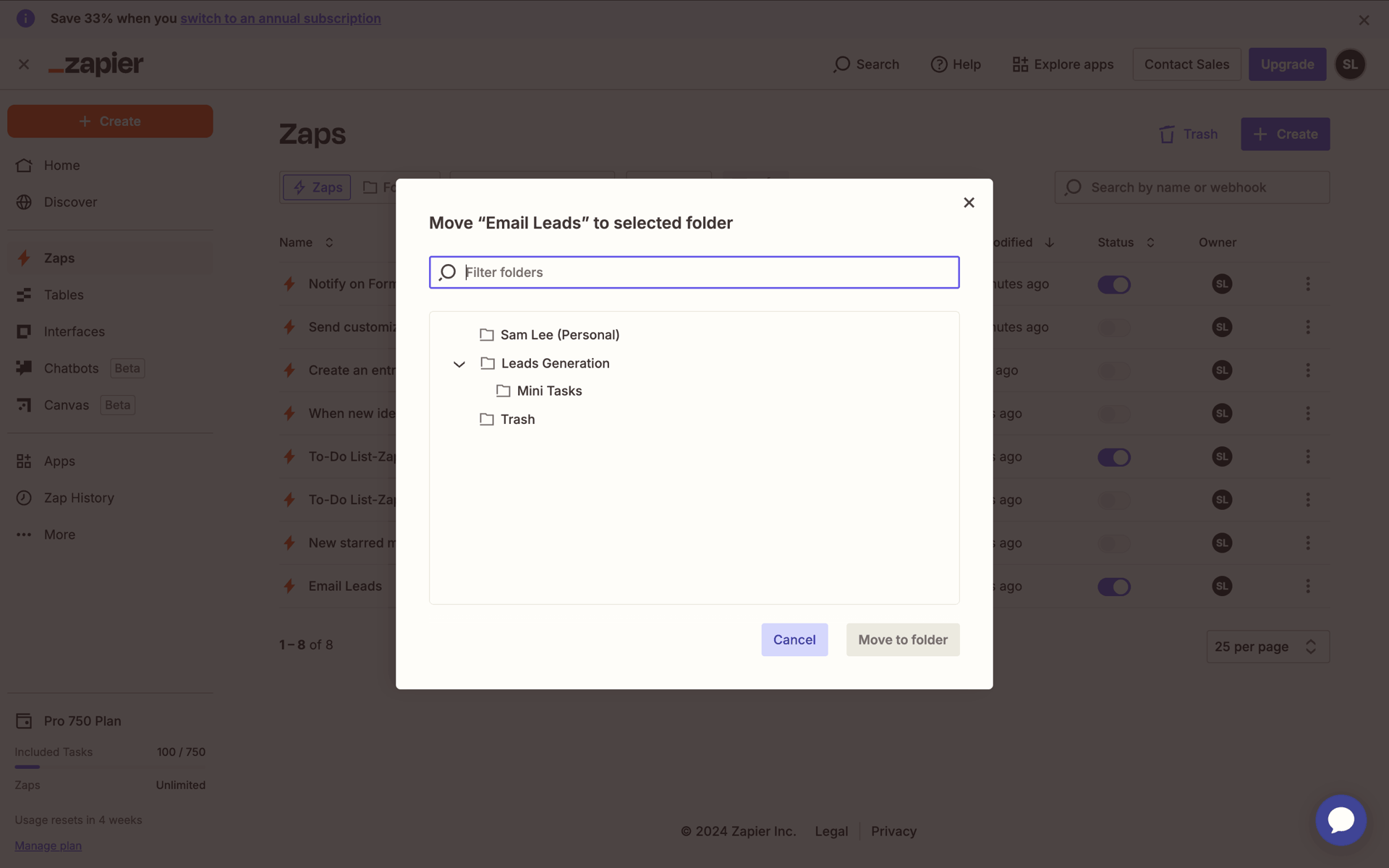Toggle When new idea zap status

pyautogui.click(x=1114, y=414)
